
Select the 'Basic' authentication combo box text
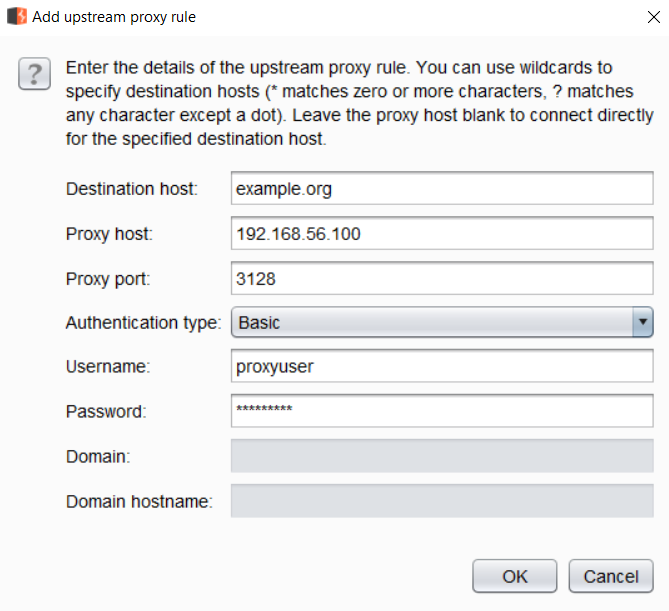[x=430, y=323]
